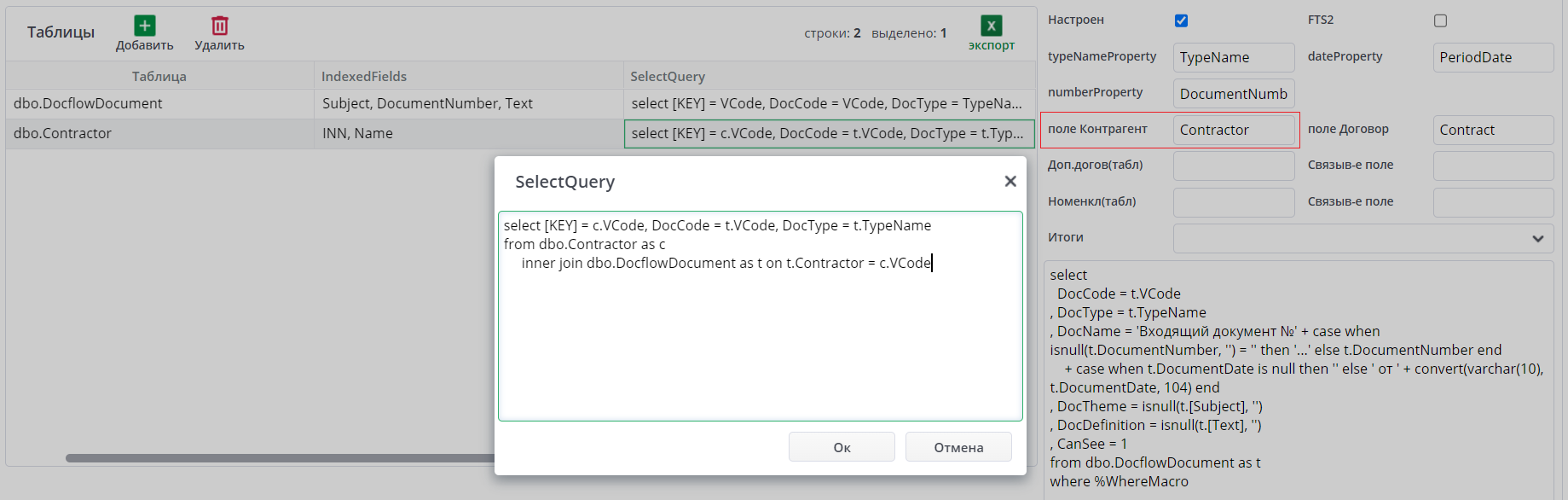The height and width of the screenshot is (500, 1568).
Task: Click the green Добавить plus icon
Action: coord(144,26)
